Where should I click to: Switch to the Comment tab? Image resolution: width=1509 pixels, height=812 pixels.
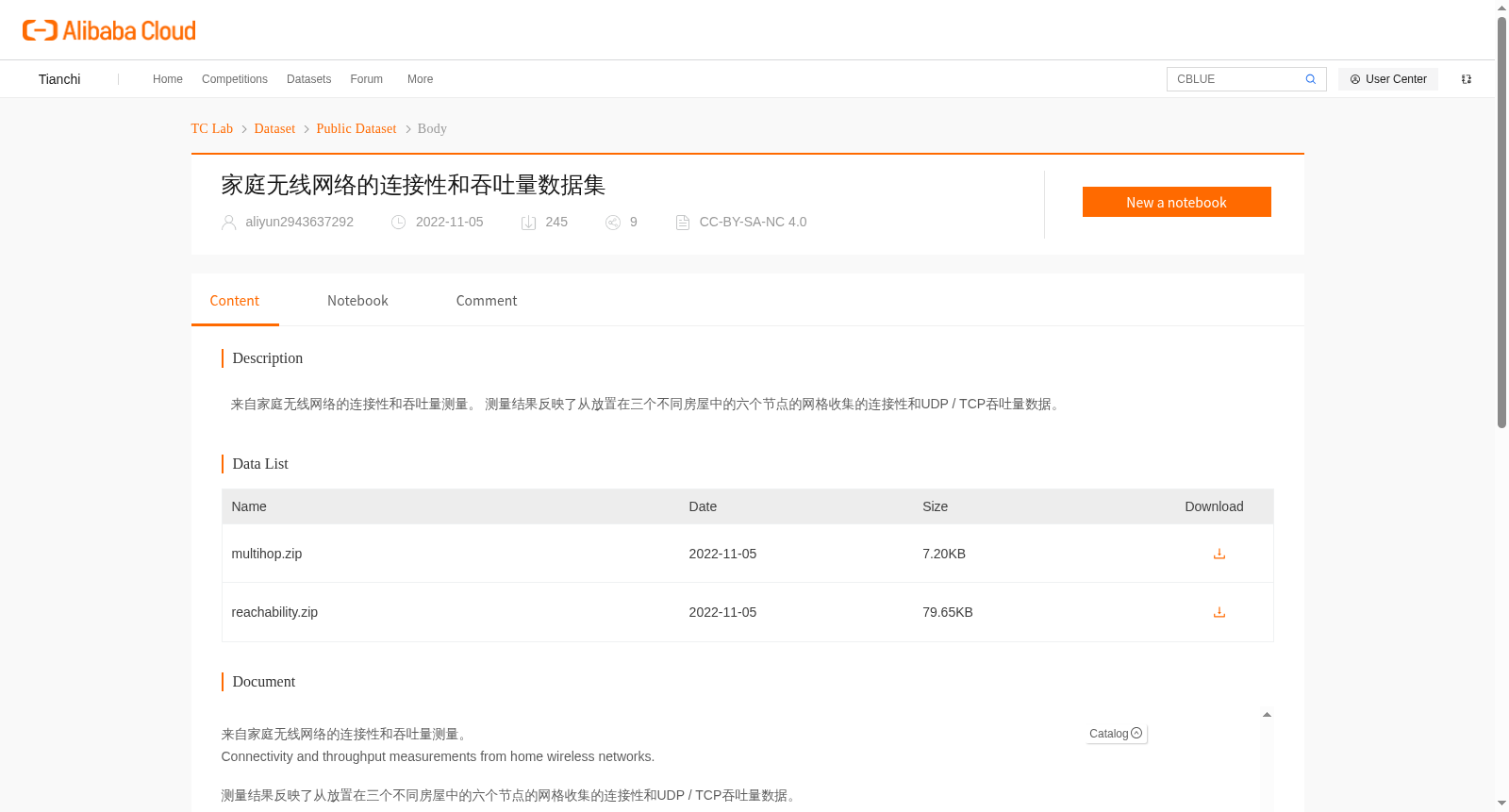487,301
